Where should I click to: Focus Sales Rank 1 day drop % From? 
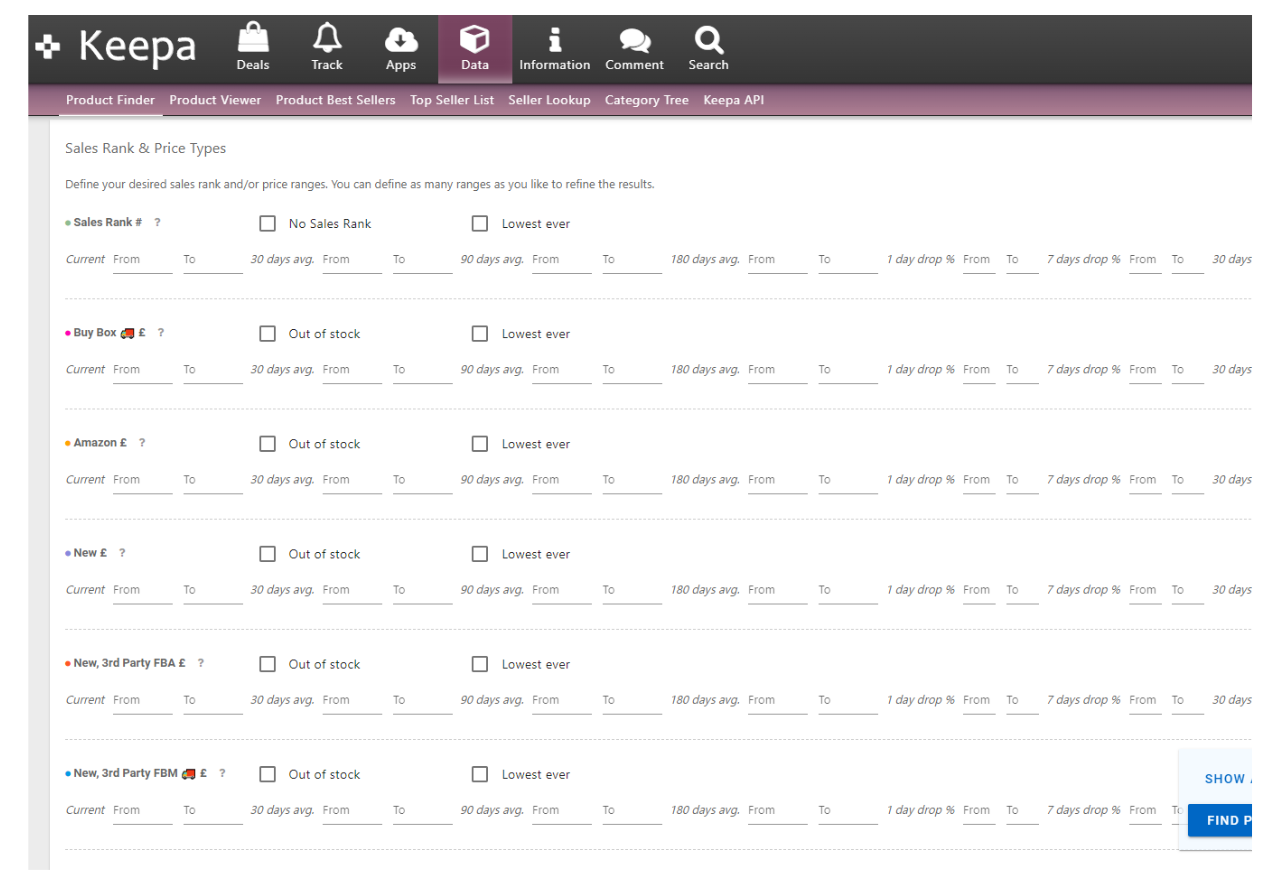(x=979, y=260)
